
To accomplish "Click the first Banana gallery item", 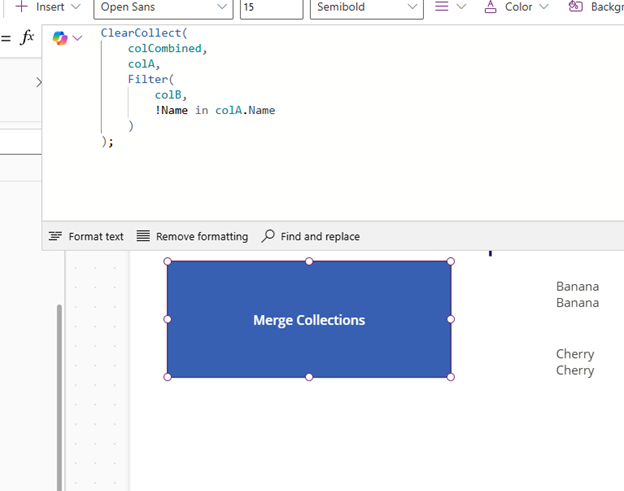I will 577,286.
